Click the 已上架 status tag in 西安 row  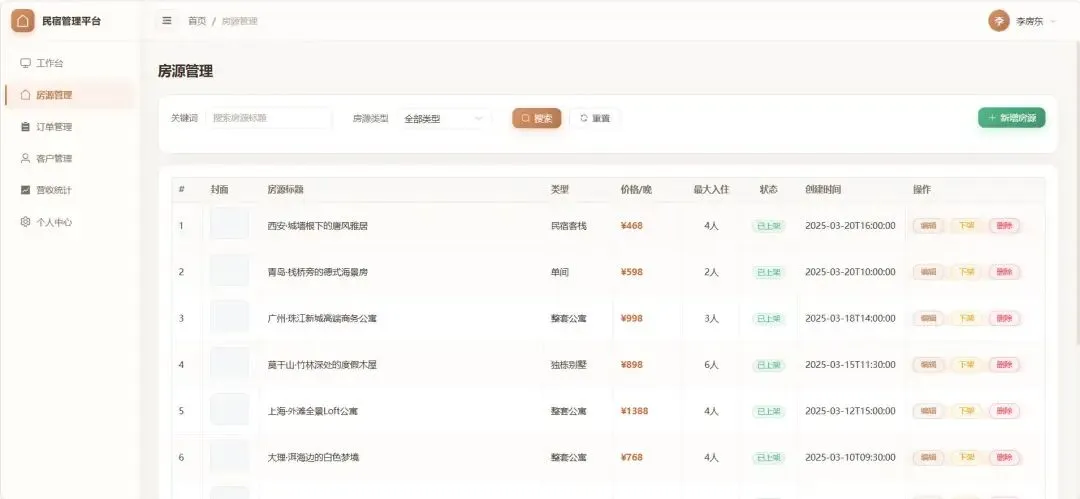tap(769, 226)
